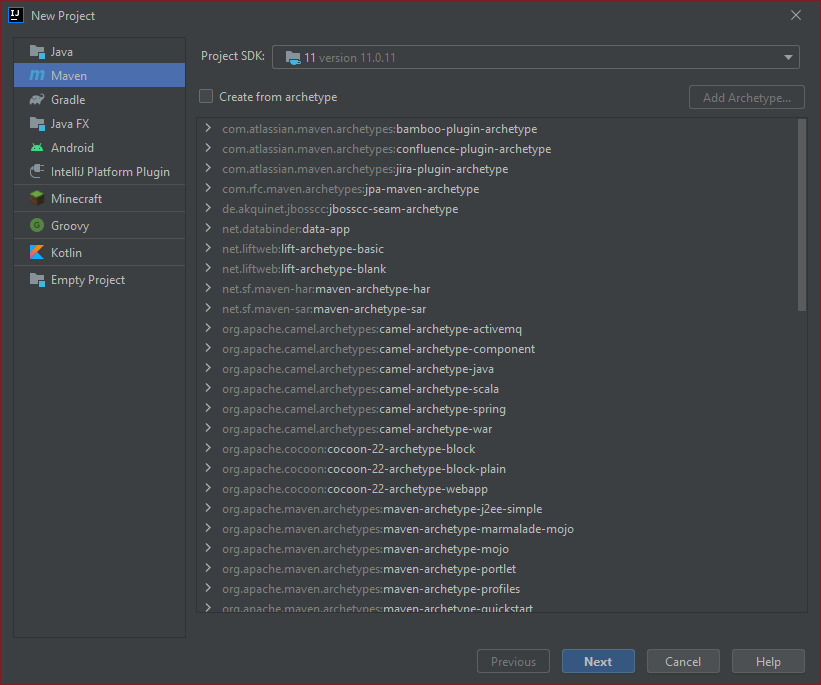Select IntelliJ Platform Plugin label
Screen dimensions: 821x685
tap(110, 172)
